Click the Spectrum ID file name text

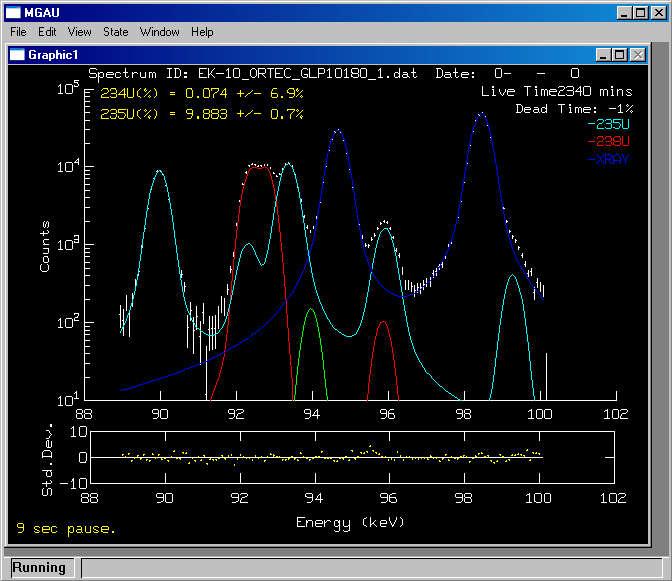click(x=307, y=74)
